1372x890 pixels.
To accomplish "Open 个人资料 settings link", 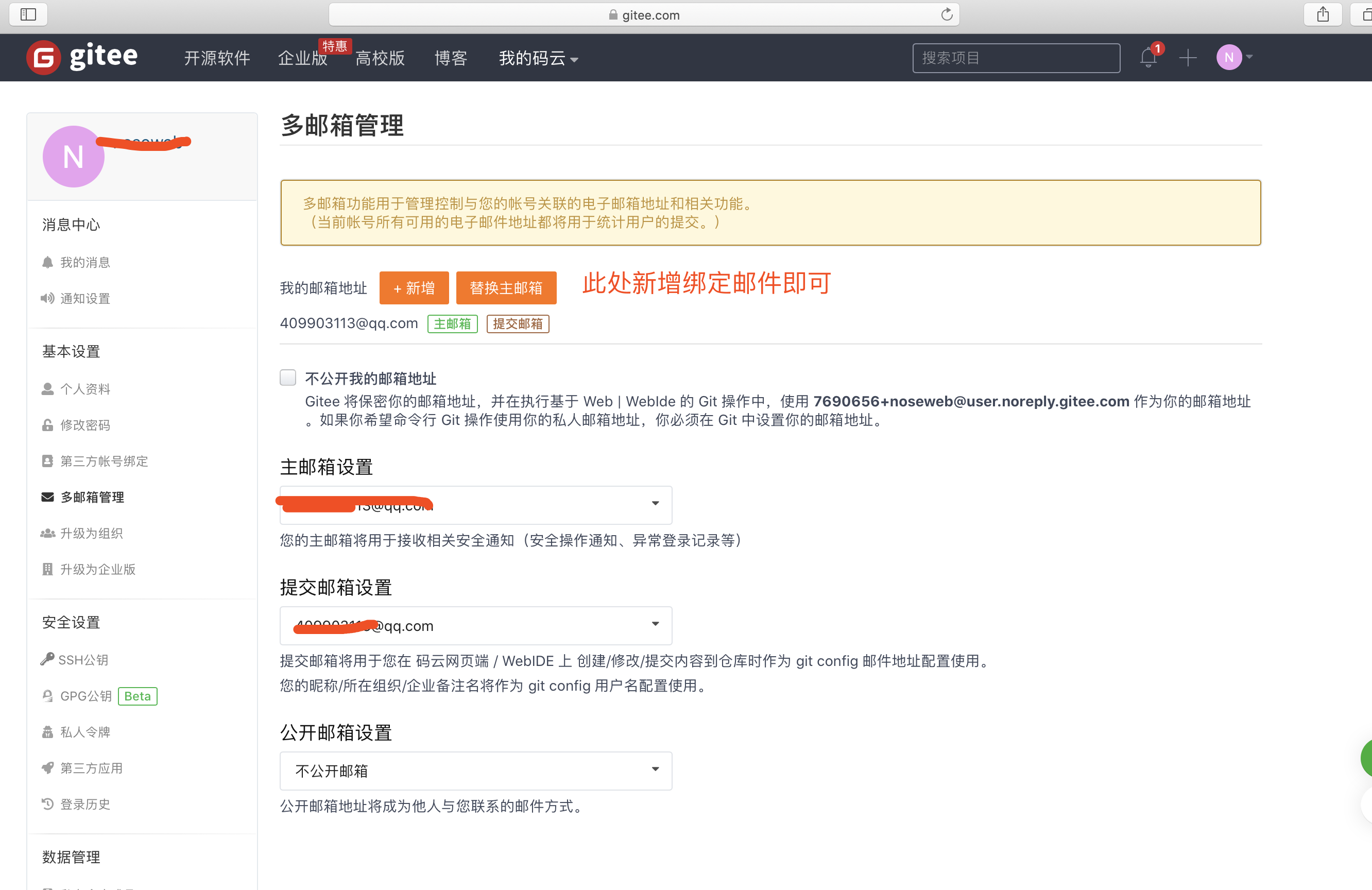I will click(x=85, y=389).
